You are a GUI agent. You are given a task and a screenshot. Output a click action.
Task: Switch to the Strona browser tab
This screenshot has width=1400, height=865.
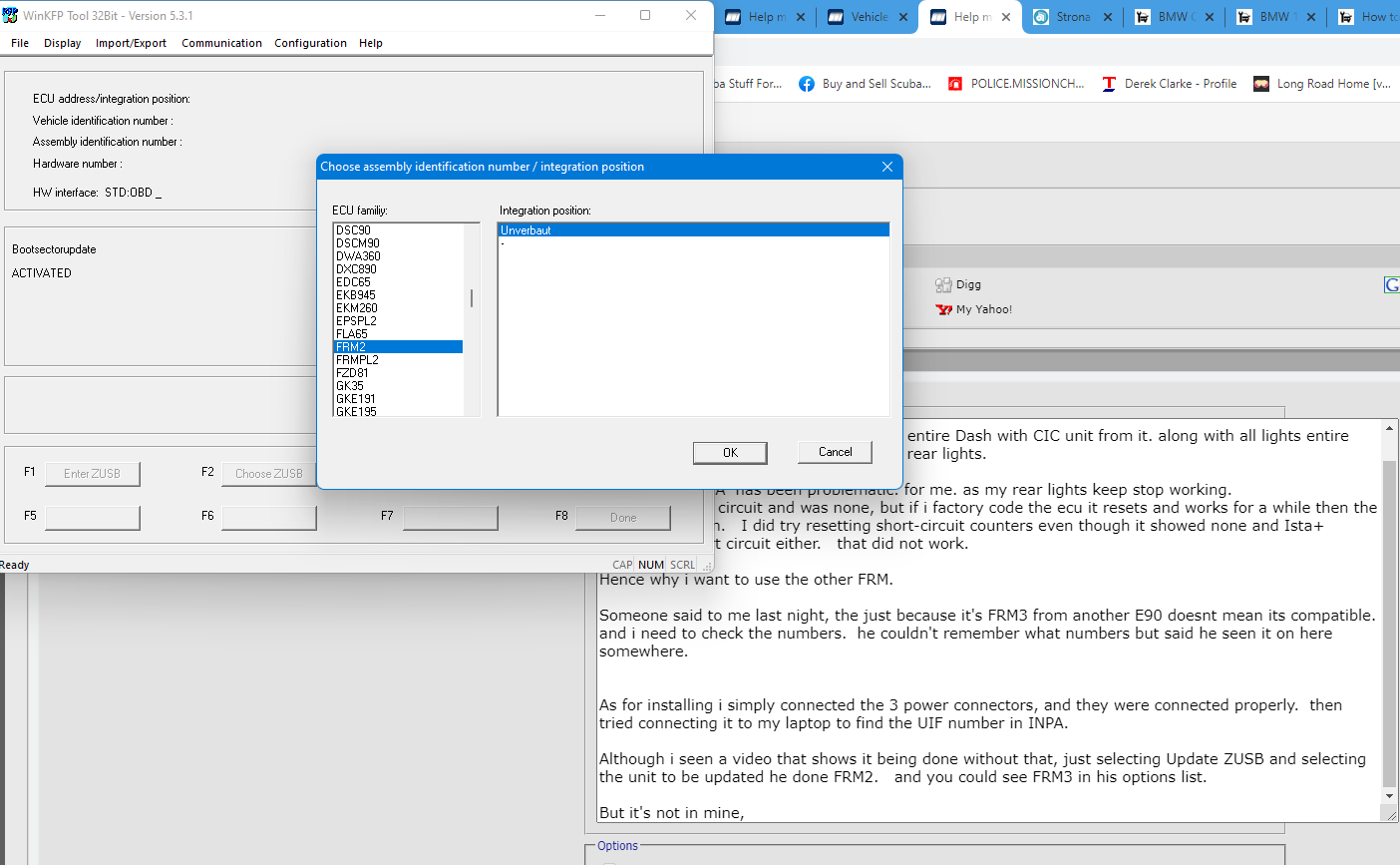click(x=1073, y=17)
